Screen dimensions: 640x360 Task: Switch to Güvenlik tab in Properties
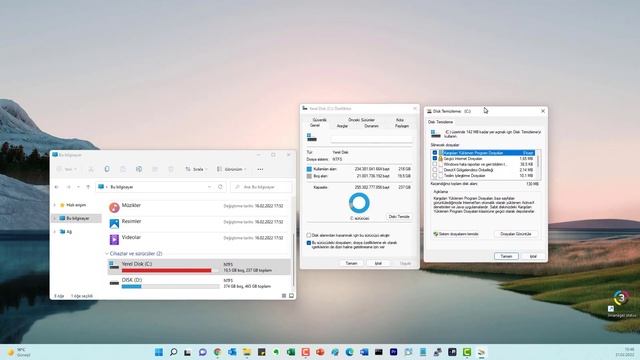319,120
